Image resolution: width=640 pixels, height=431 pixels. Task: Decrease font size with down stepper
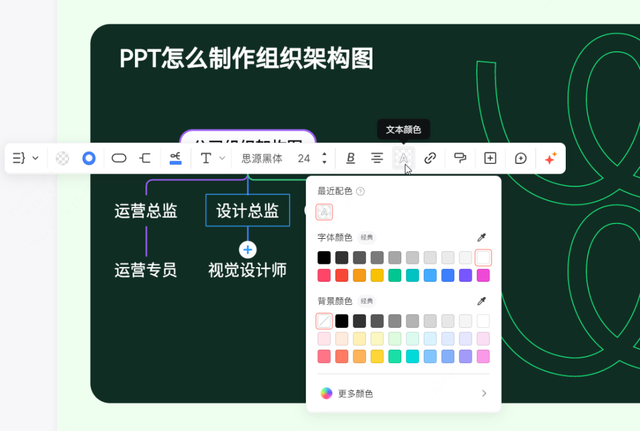point(324,162)
